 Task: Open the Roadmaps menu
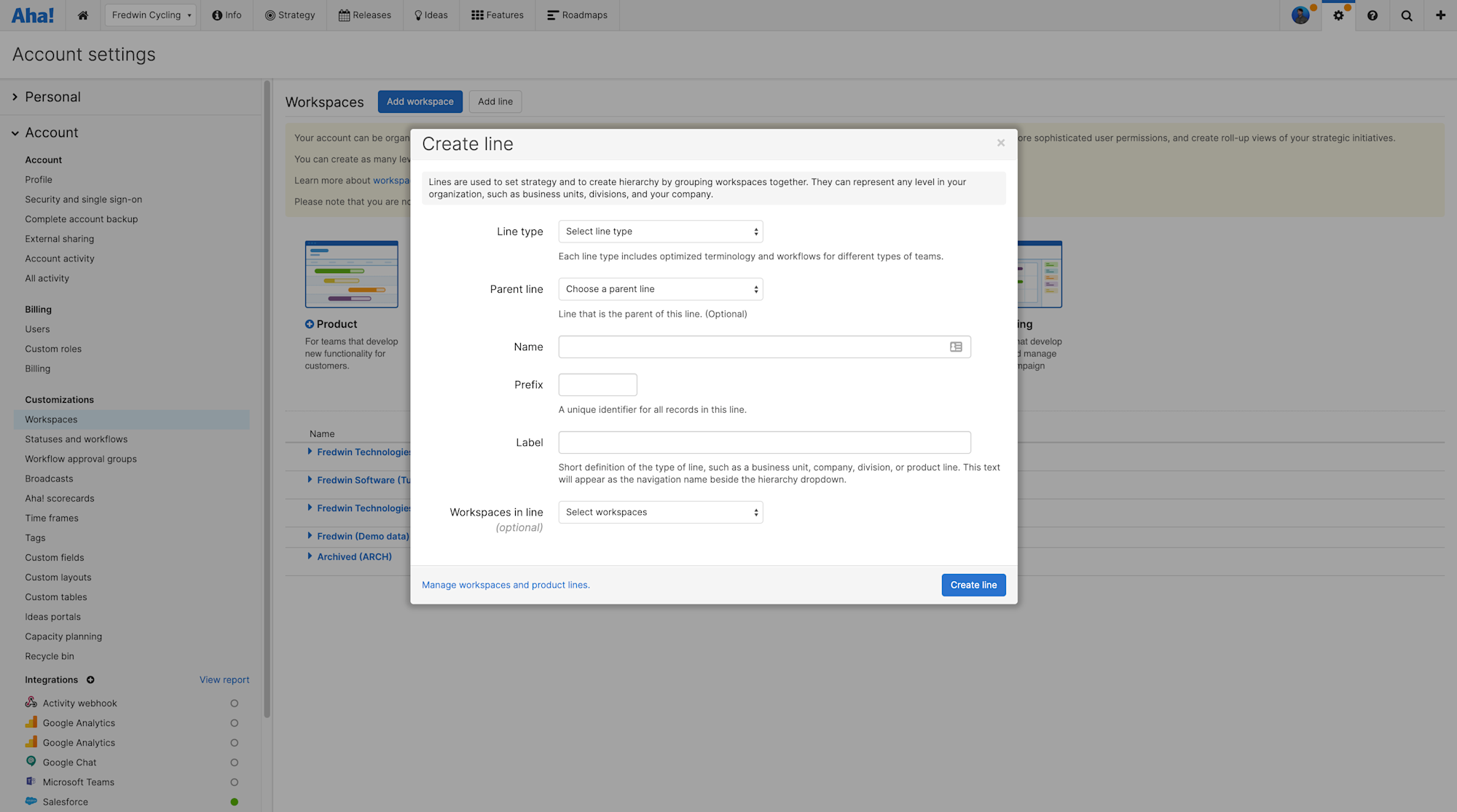click(x=577, y=15)
